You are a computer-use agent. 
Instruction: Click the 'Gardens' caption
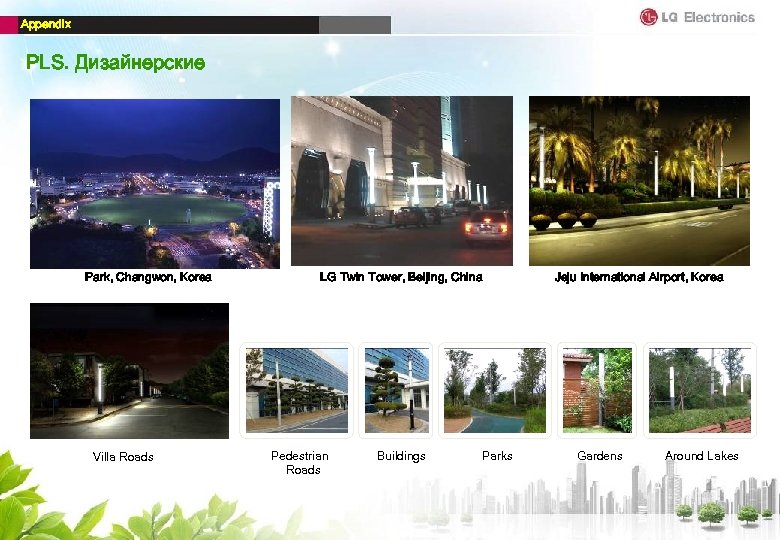[600, 455]
